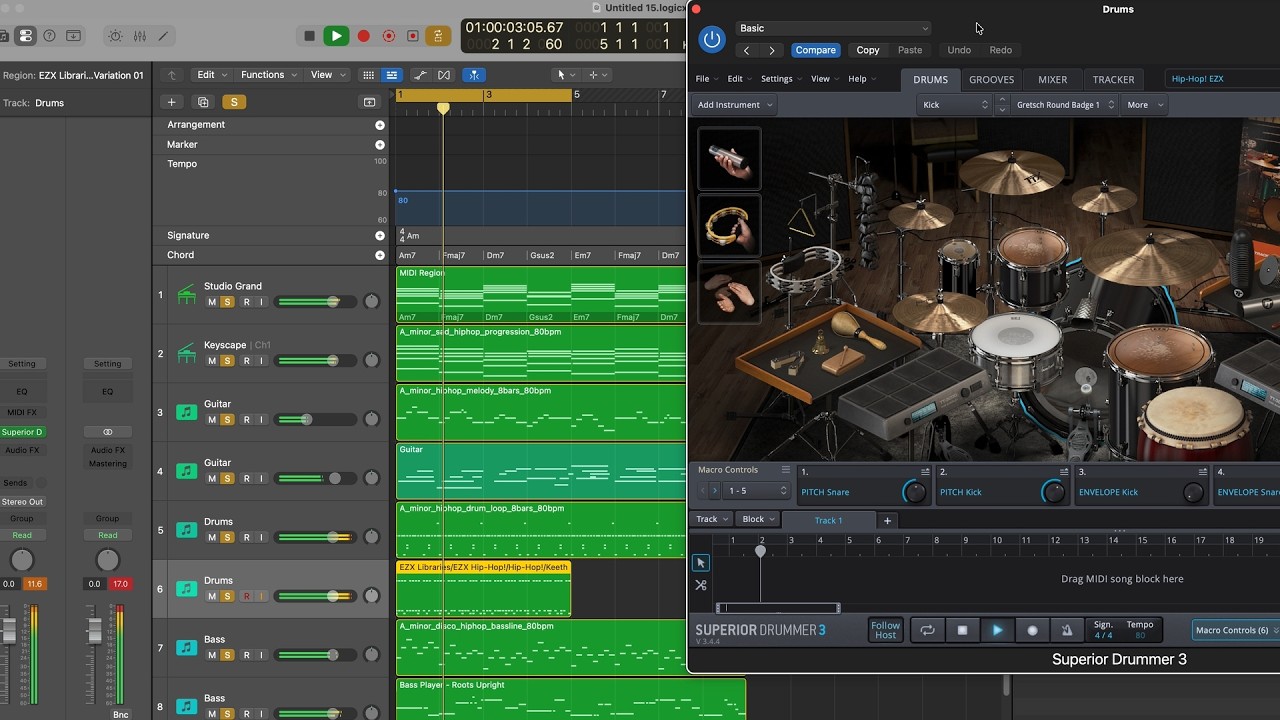Click the add track plus button
Viewport: 1280px width, 720px height.
pyautogui.click(x=172, y=102)
